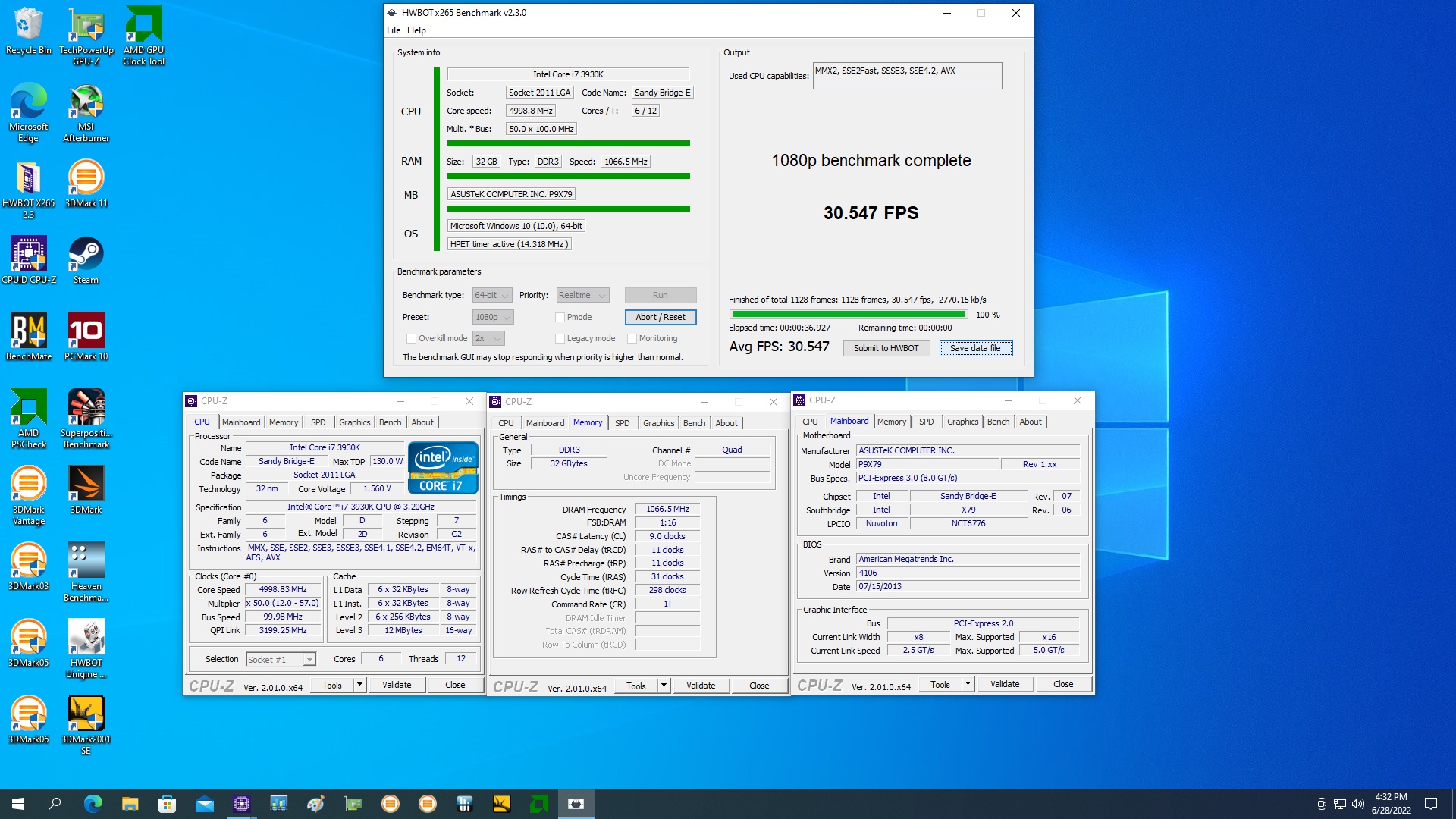Expand Benchmark type 64-bit dropdown
This screenshot has width=1456, height=819.
[492, 295]
